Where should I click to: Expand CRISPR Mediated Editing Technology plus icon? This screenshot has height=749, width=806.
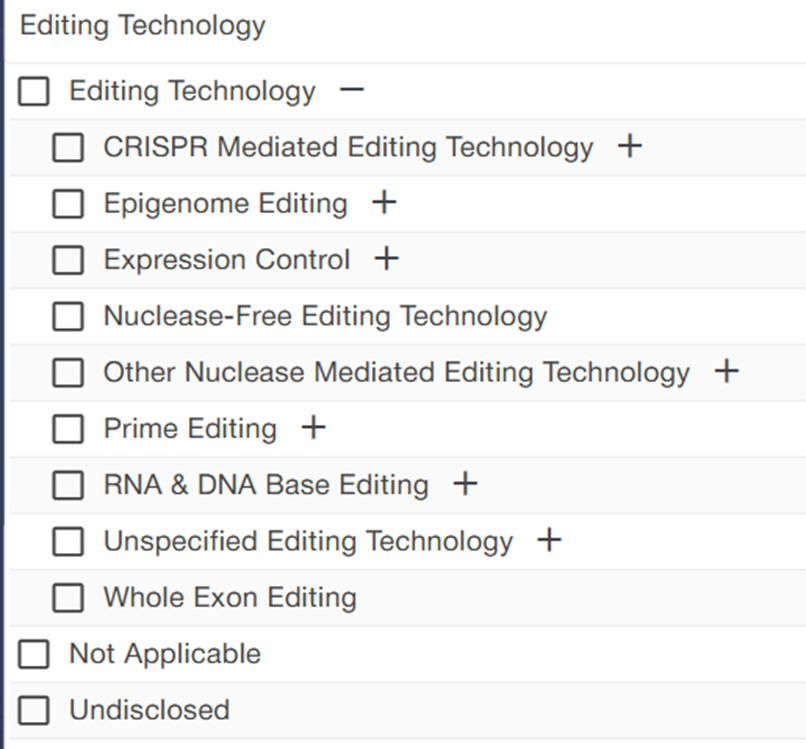pyautogui.click(x=629, y=147)
